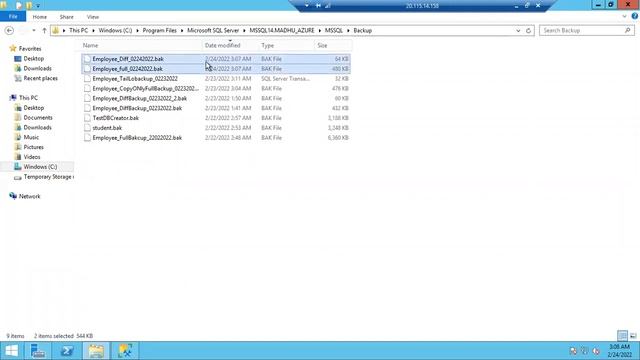This screenshot has width=640, height=360.
Task: Open the View ribbon tab
Action: click(93, 17)
